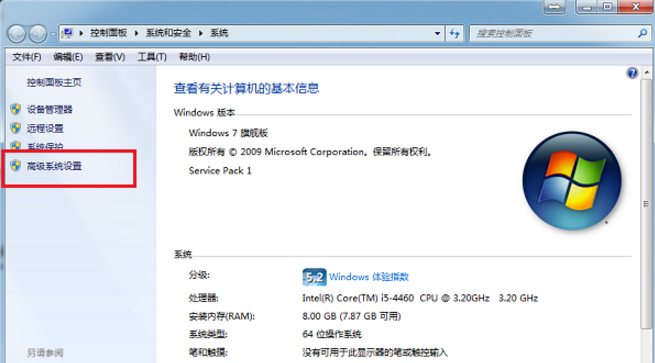Screen dimensions: 655x363
Task: Select 控制面板 in the address breadcrumb
Action: coord(109,33)
